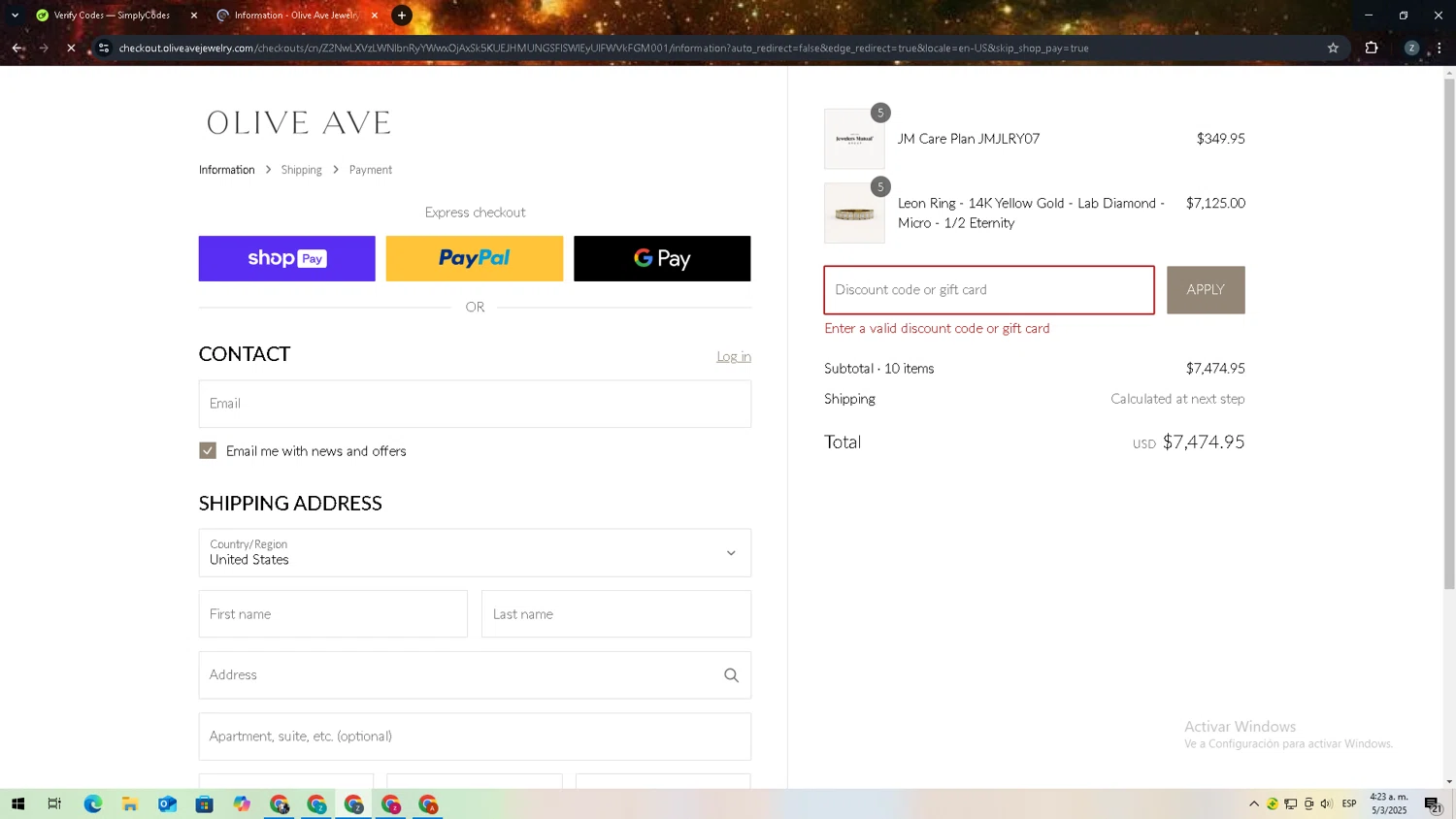Click the Discount code or gift card field
The height and width of the screenshot is (819, 1456).
coord(989,290)
